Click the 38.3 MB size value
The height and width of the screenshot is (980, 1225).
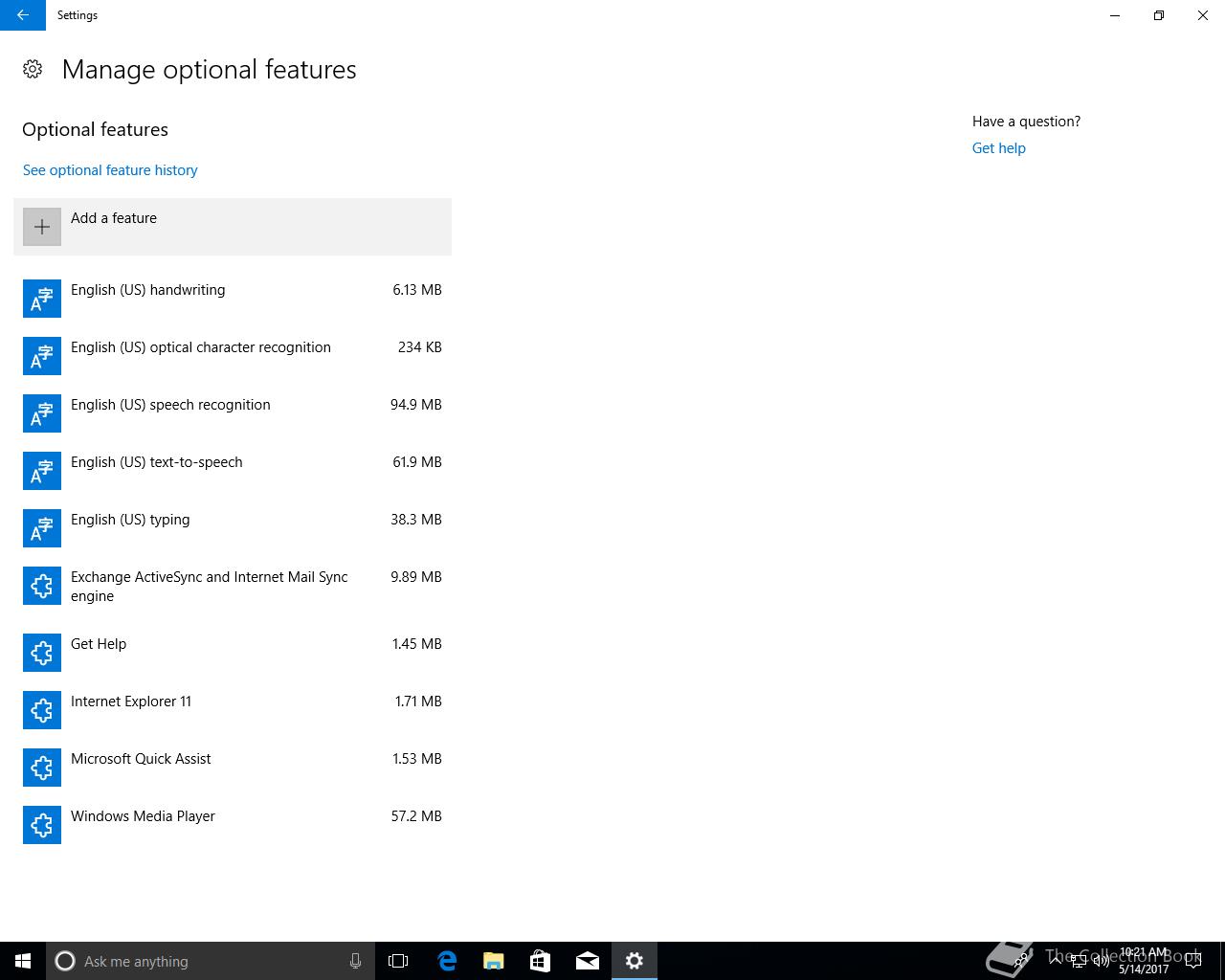[416, 520]
